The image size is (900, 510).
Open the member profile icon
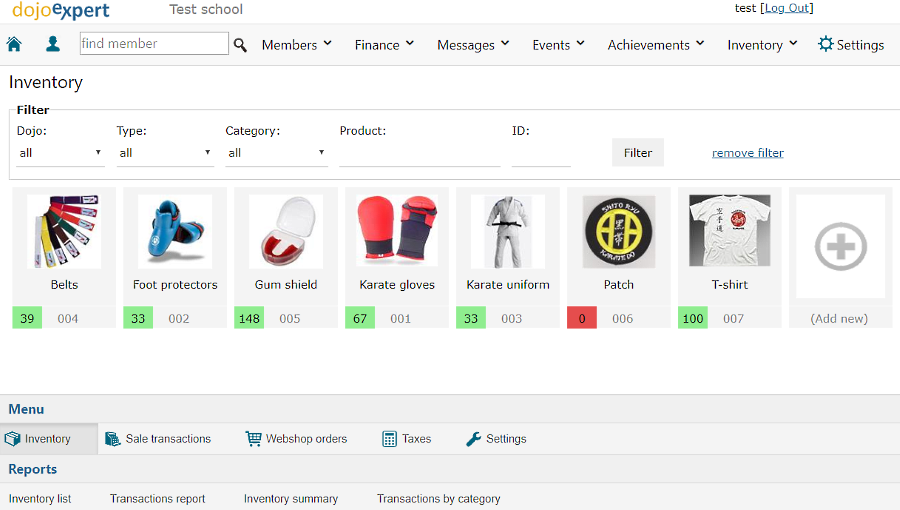point(53,44)
